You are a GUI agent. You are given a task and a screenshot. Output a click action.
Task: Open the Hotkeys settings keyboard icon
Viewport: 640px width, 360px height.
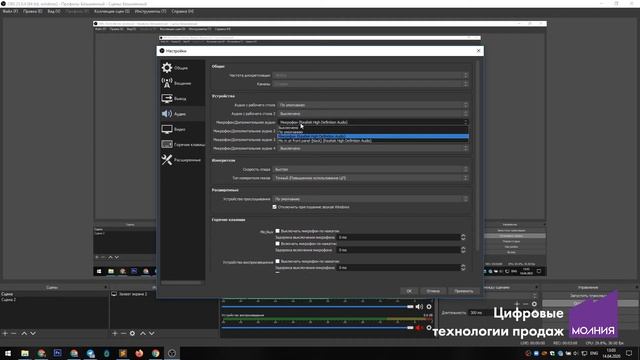[167, 144]
